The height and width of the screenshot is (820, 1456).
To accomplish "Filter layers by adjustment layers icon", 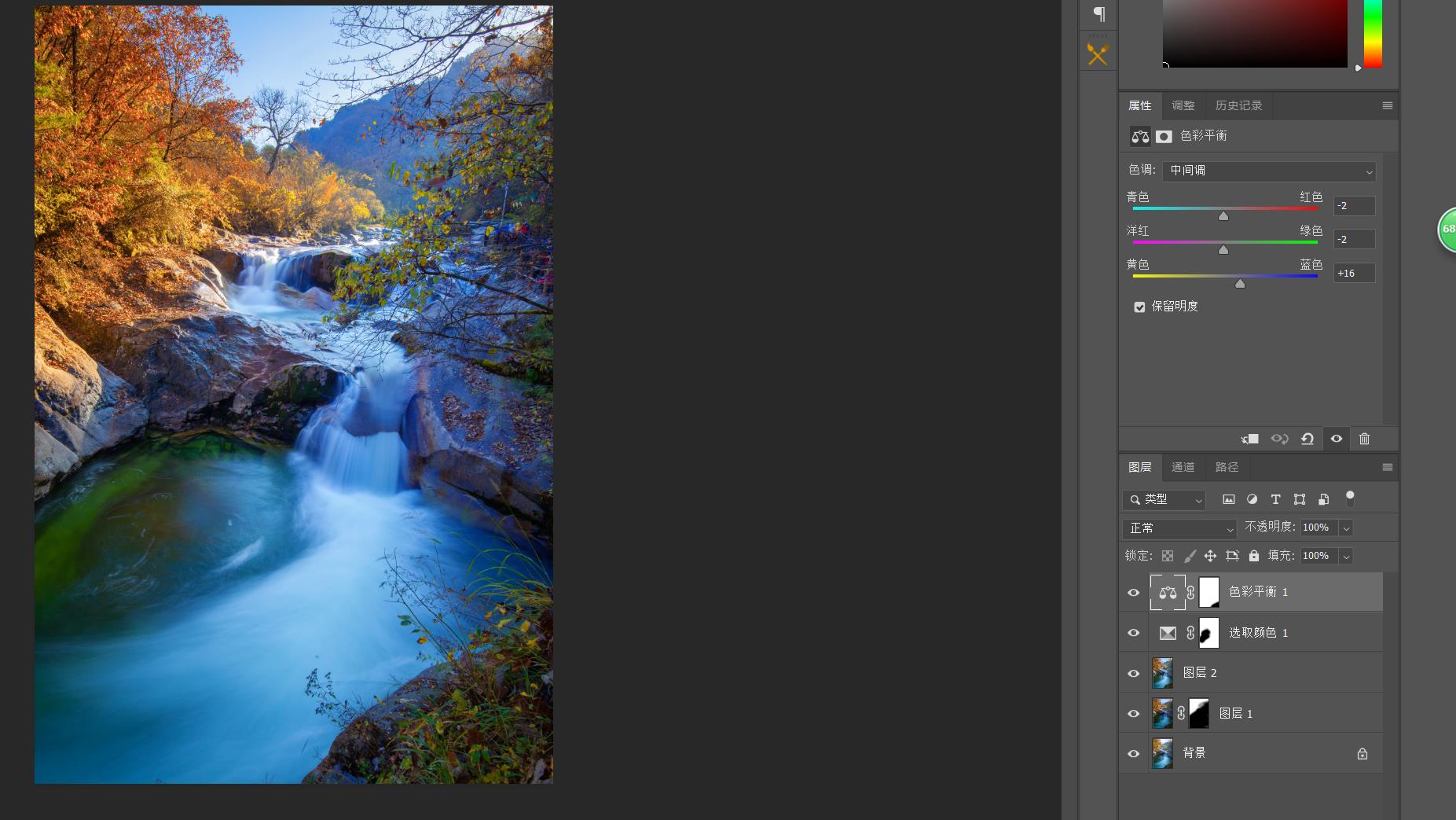I will pyautogui.click(x=1252, y=499).
